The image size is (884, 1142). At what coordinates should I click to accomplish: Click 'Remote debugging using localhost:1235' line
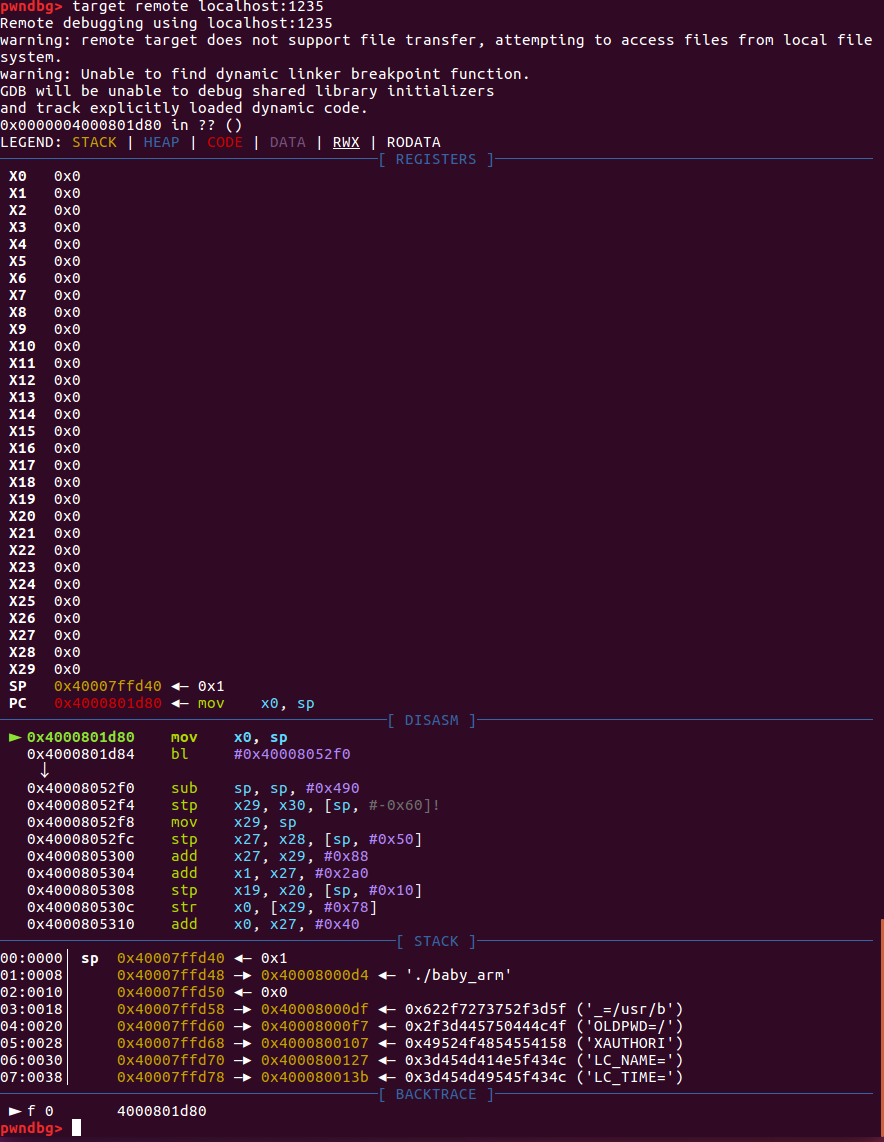pyautogui.click(x=166, y=23)
